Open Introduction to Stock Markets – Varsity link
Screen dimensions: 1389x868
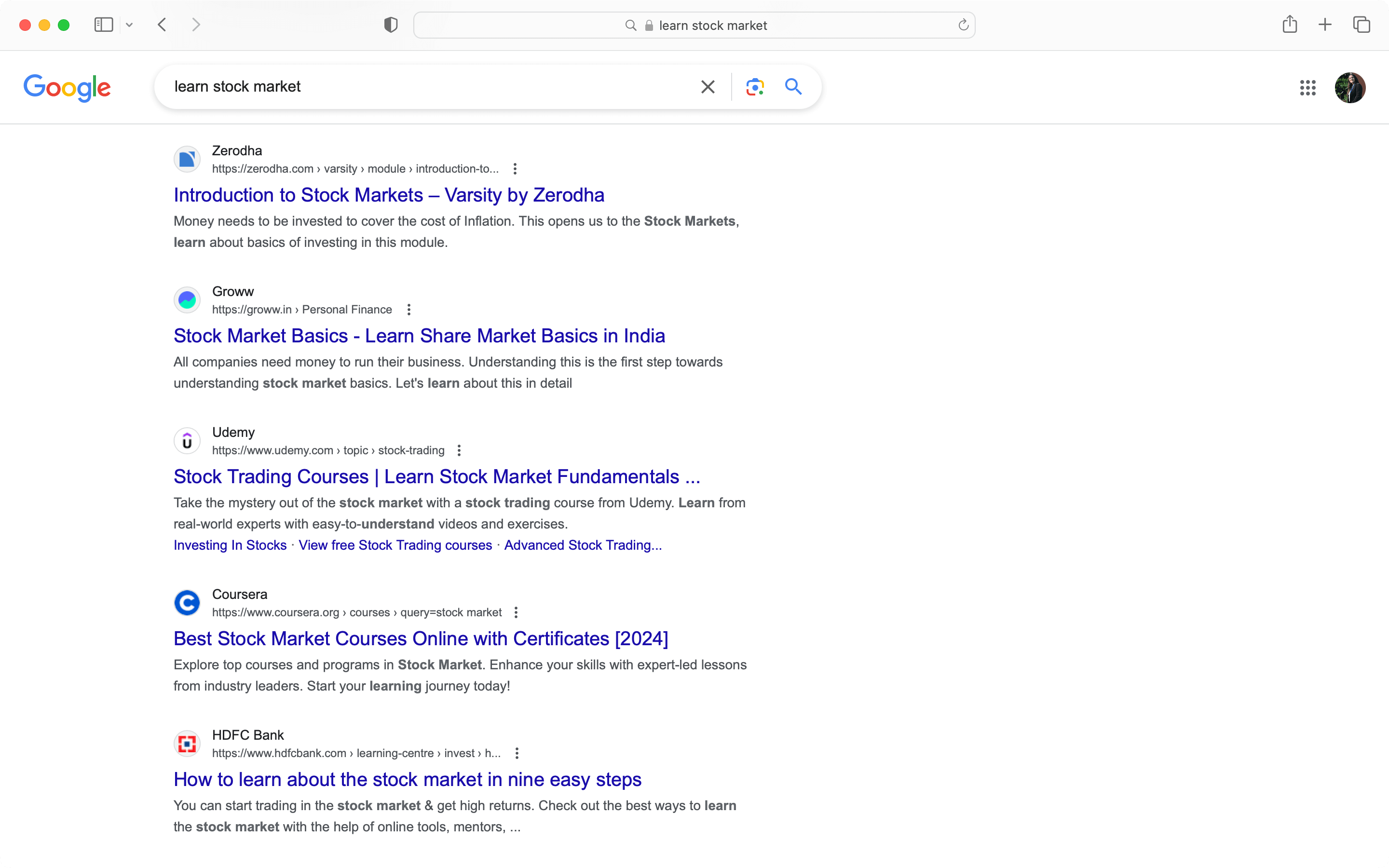coord(389,195)
